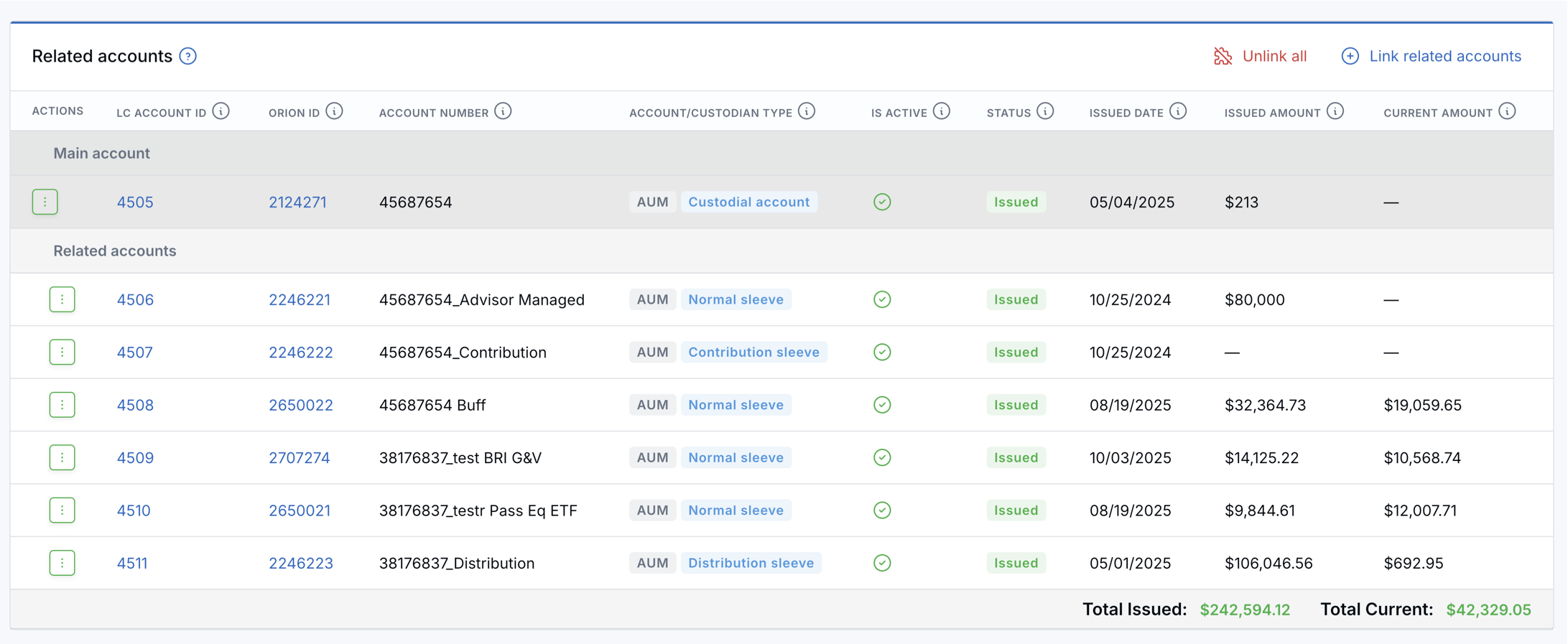
Task: Open Orion ID 2707274 link
Action: [300, 457]
